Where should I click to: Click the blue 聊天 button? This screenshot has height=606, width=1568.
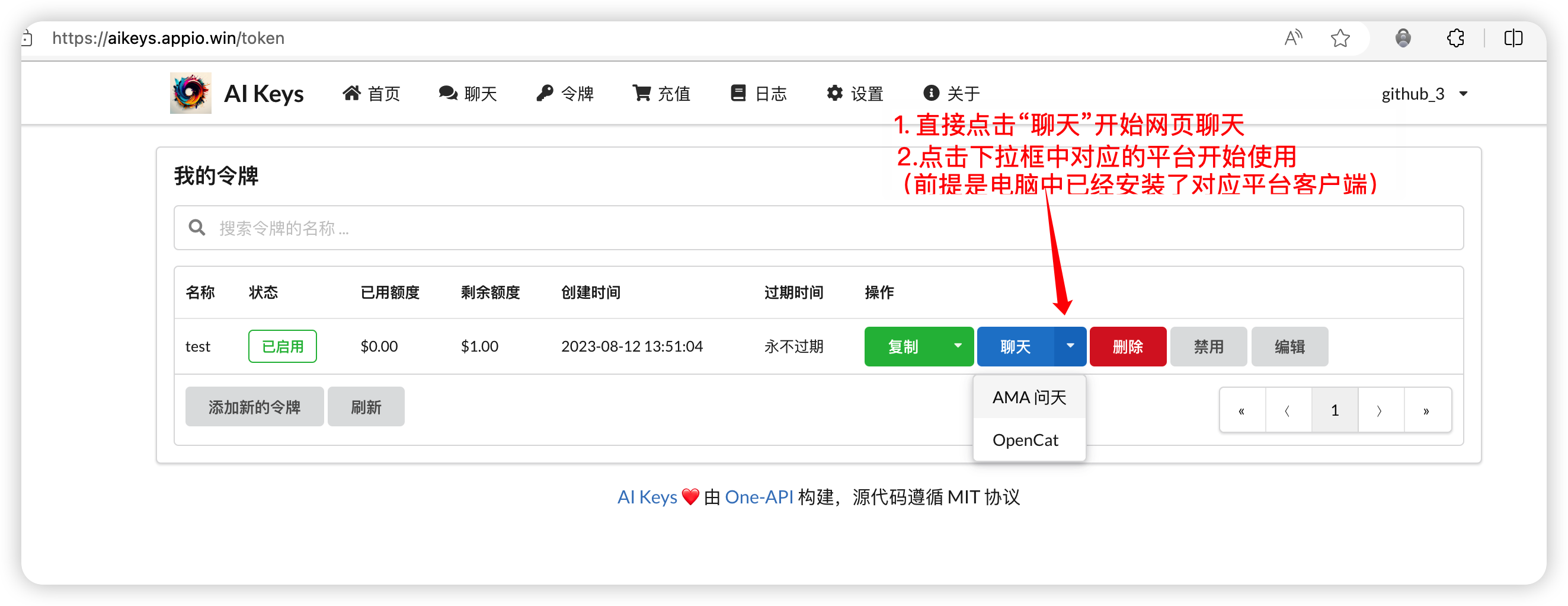pos(1015,346)
